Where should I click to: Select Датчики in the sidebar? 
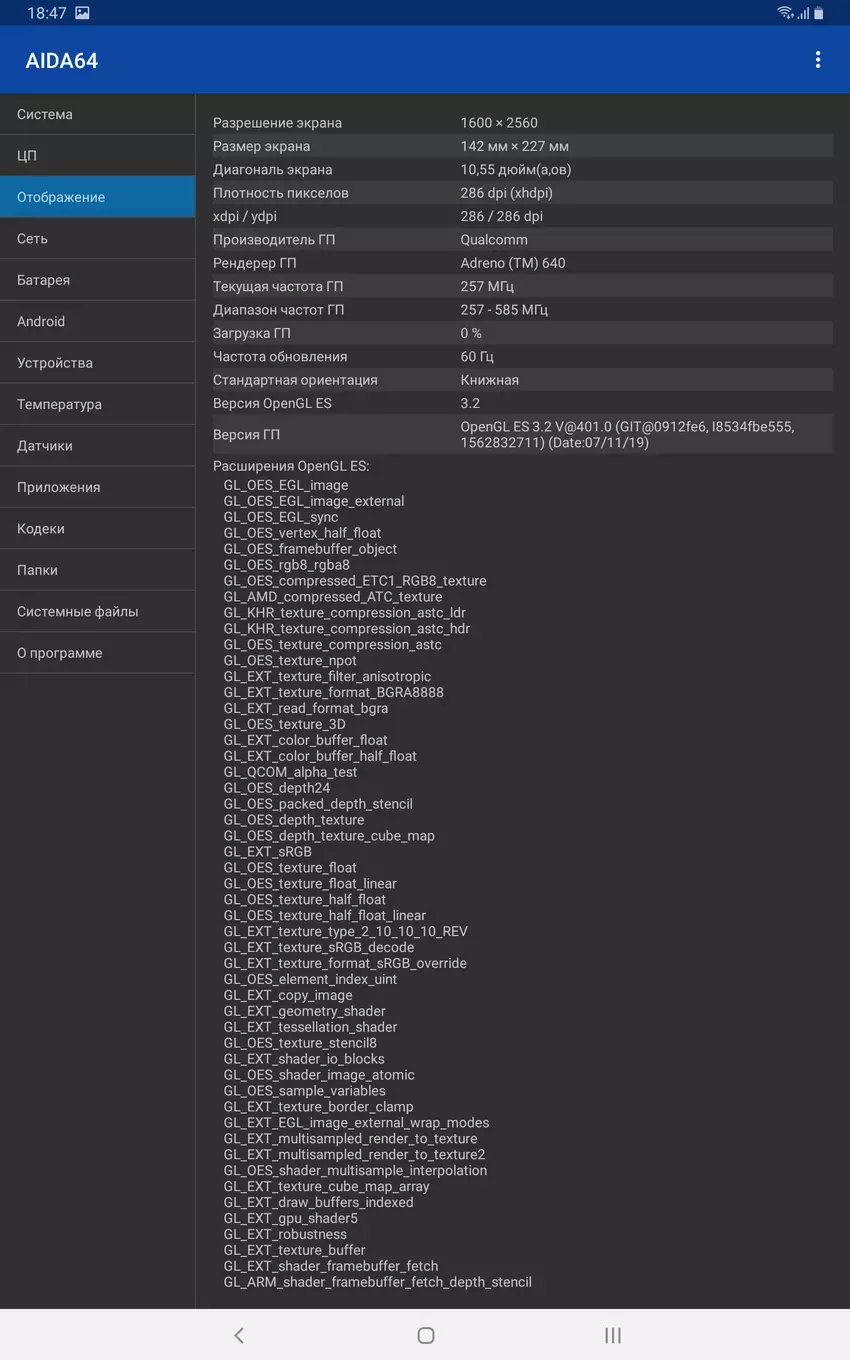97,446
